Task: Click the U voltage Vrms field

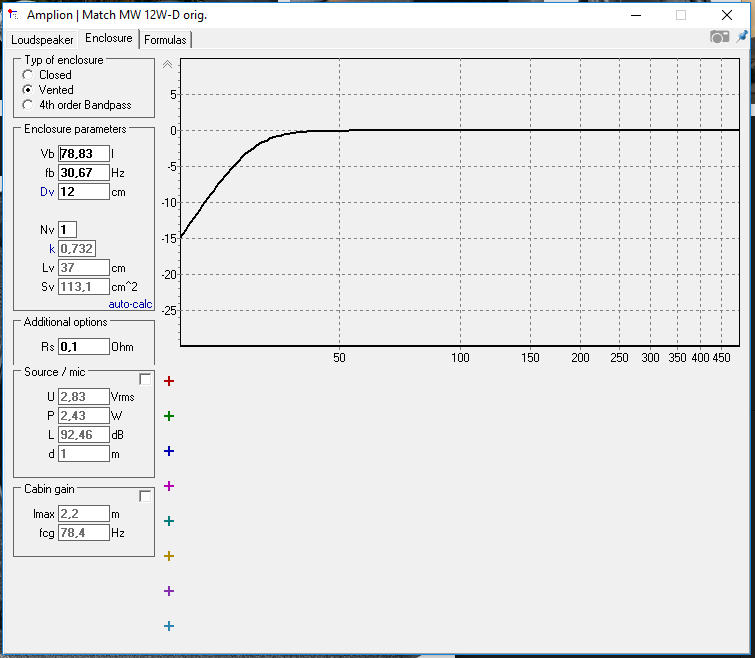Action: pyautogui.click(x=84, y=397)
